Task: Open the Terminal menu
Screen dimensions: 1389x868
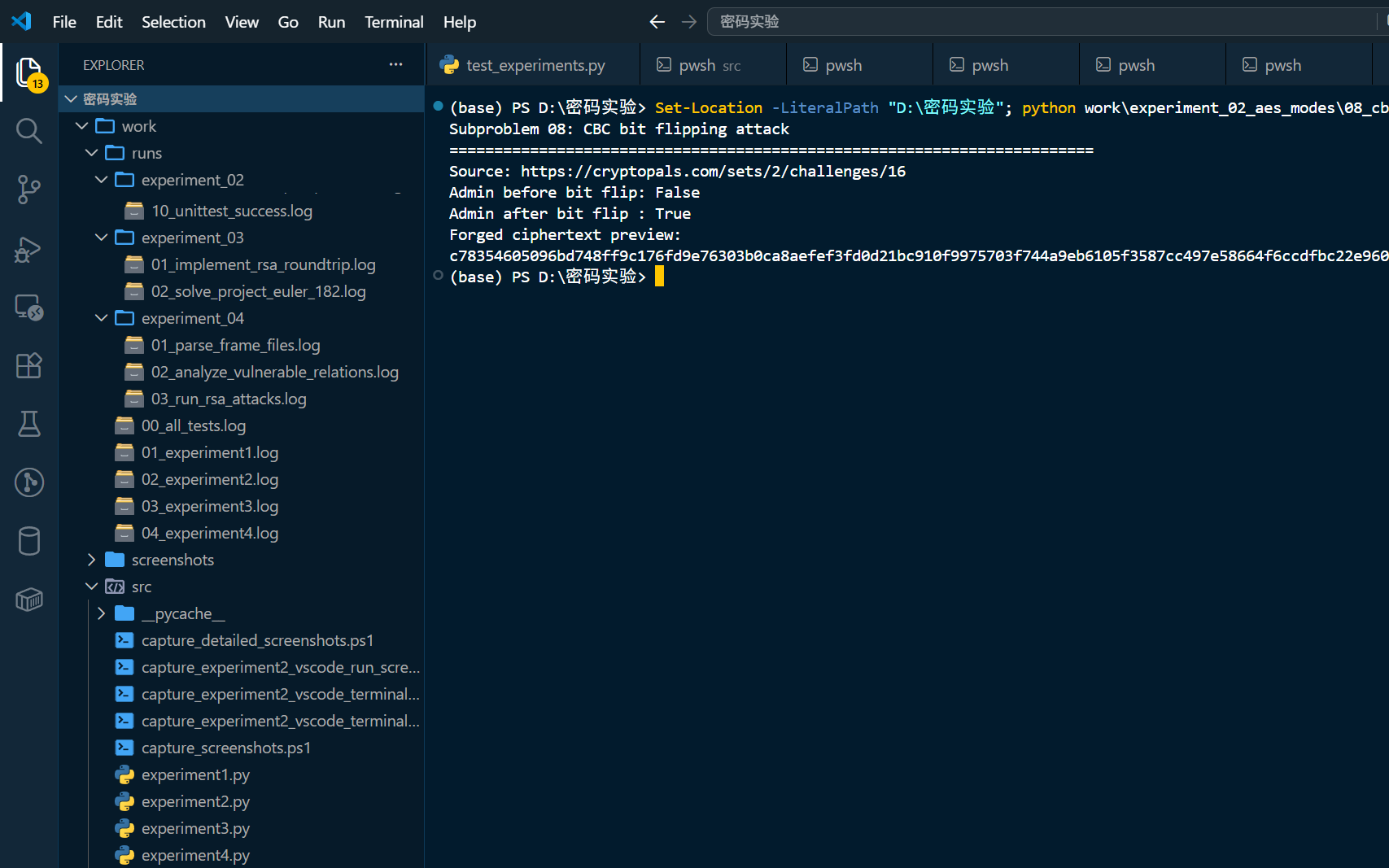Action: pos(394,22)
